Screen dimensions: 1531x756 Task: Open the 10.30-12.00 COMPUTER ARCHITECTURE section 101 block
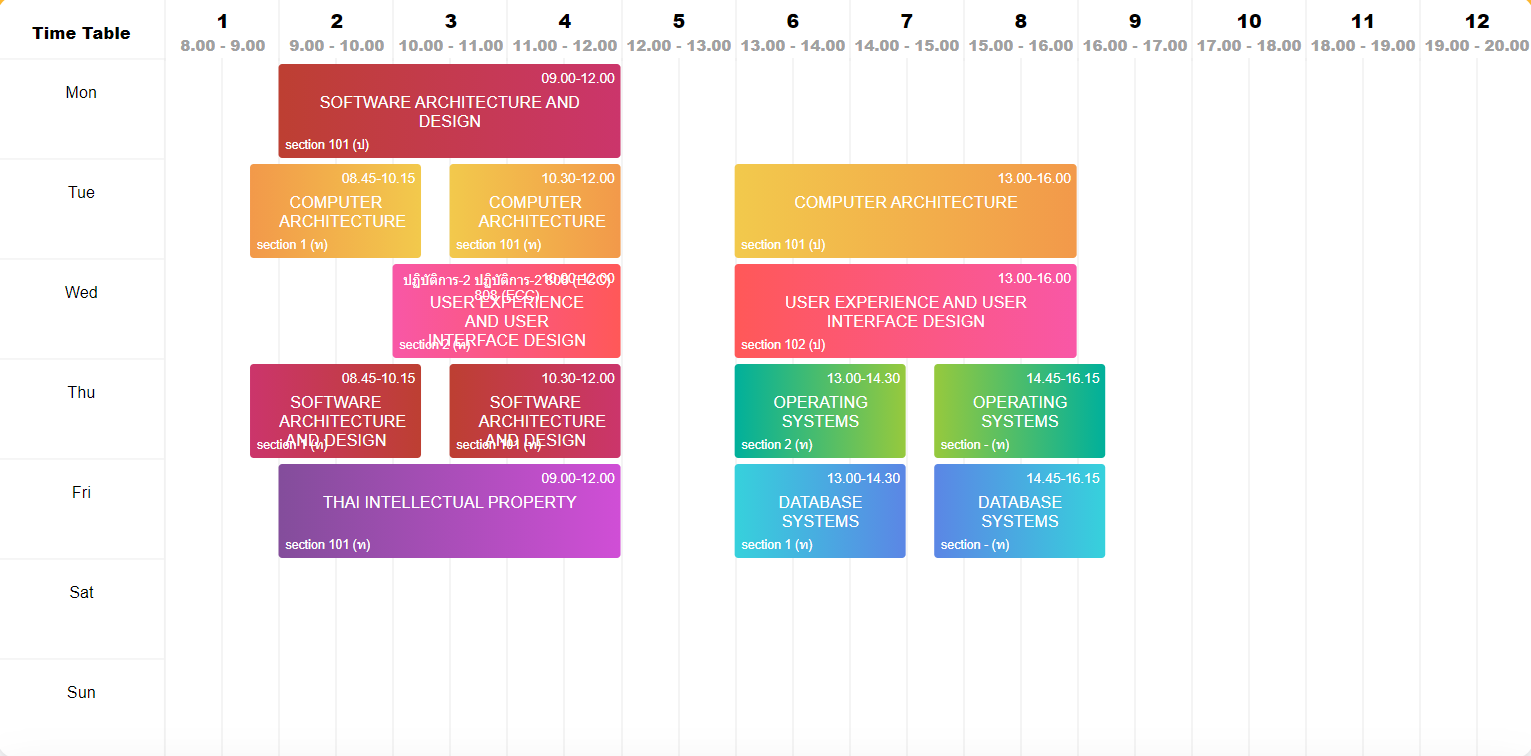535,210
